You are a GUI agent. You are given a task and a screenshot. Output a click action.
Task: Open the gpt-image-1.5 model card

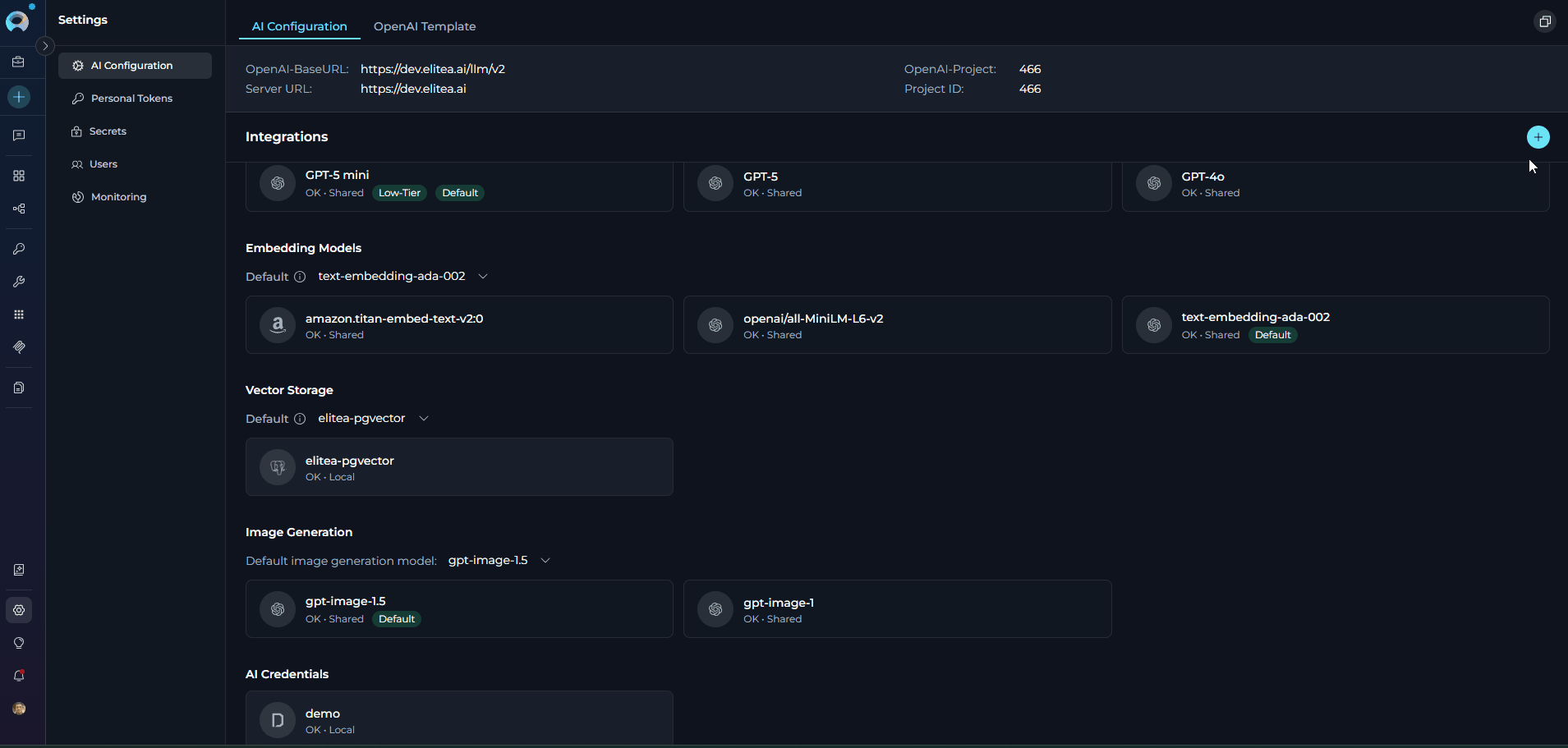[459, 609]
